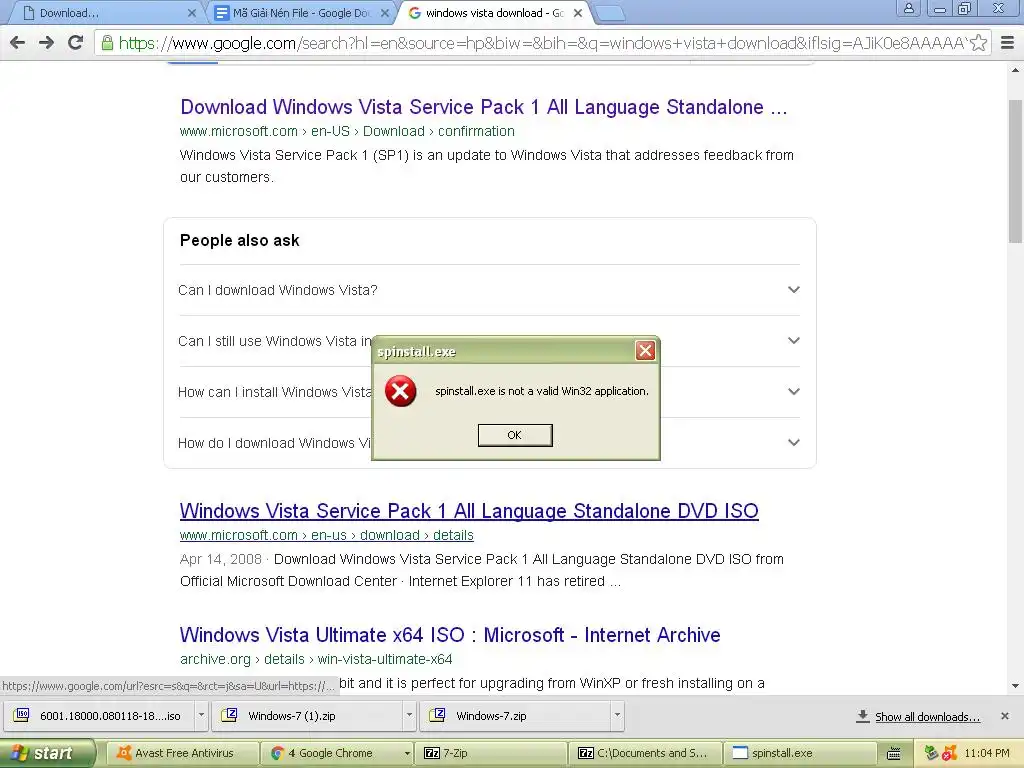This screenshot has height=768, width=1024.
Task: Close the 'Download...' tab
Action: pos(192,13)
